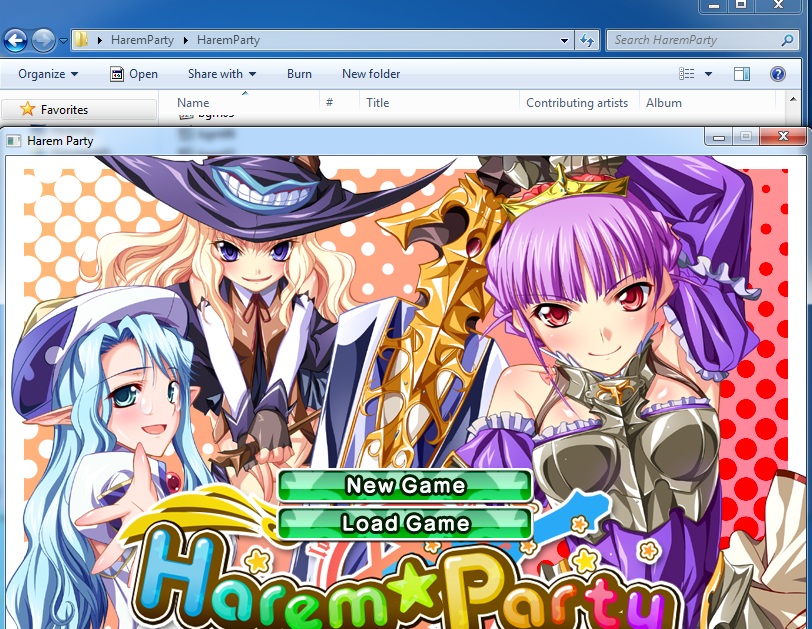The image size is (812, 629).
Task: Open the Organize menu
Action: (x=48, y=74)
